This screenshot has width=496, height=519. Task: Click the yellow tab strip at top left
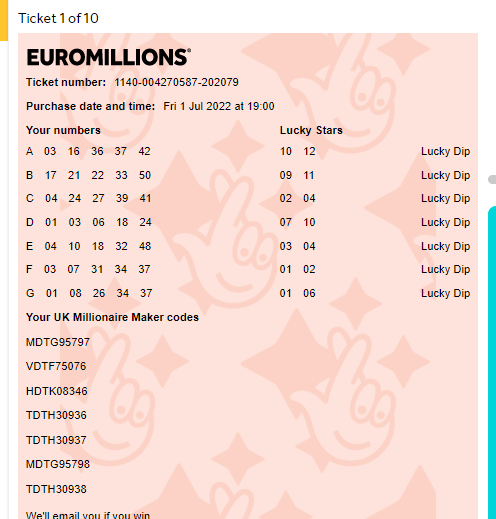(x=4, y=20)
